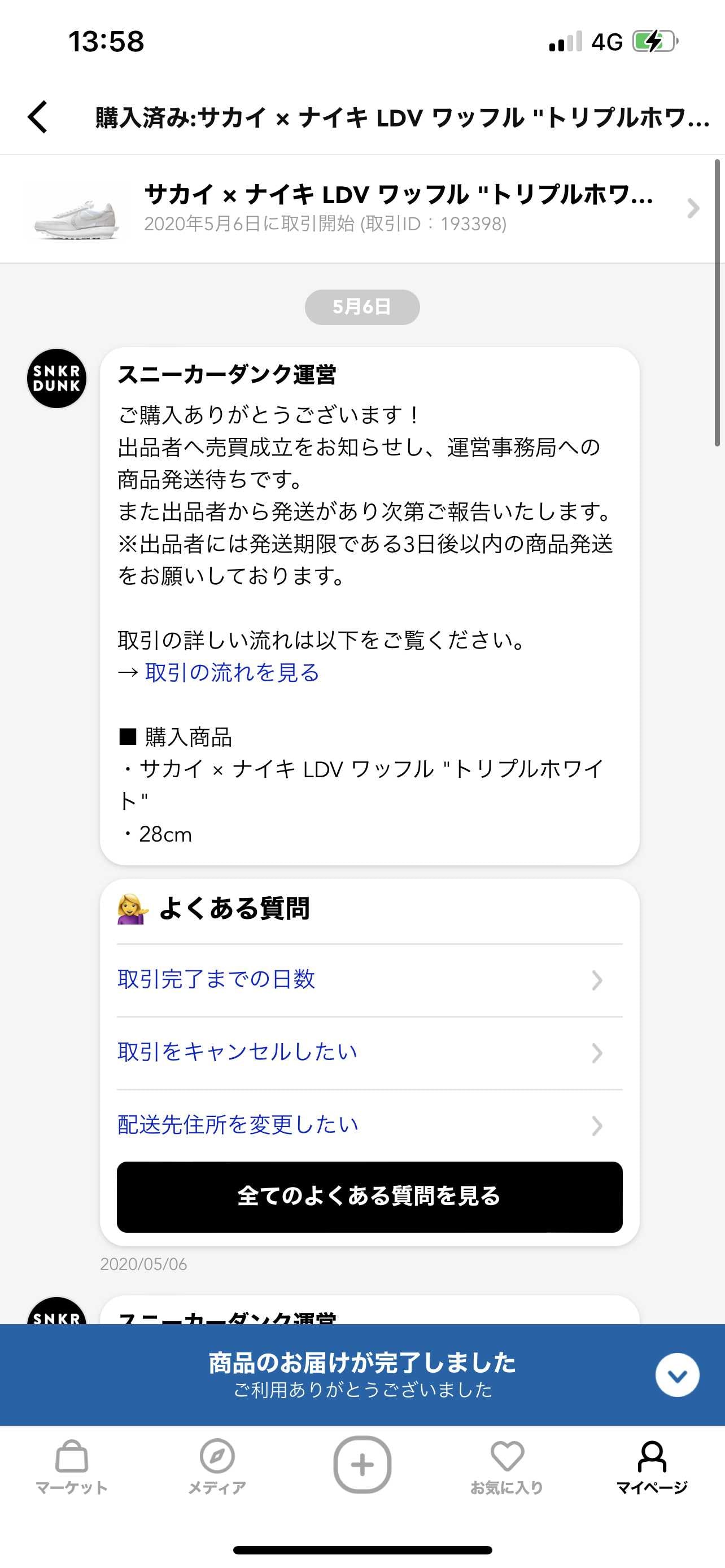Click the vertical scrollbar on right edge
This screenshot has height=1568, width=725.
coord(718,303)
